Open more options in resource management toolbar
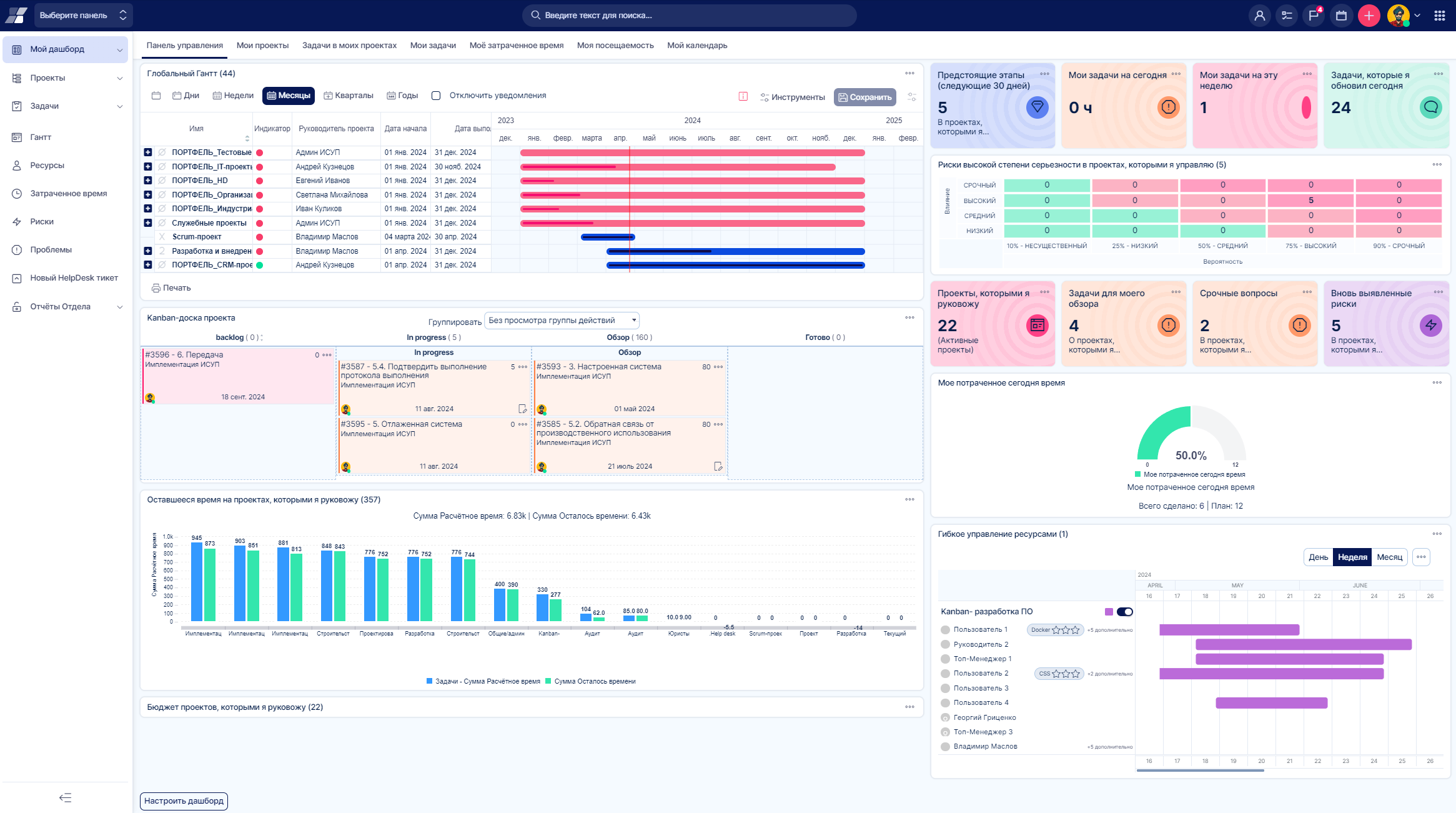The image size is (1456, 813). click(1421, 557)
